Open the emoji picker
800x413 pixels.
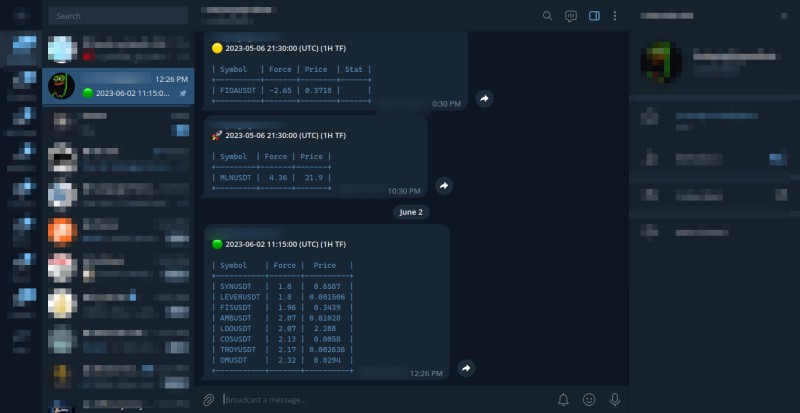click(589, 400)
